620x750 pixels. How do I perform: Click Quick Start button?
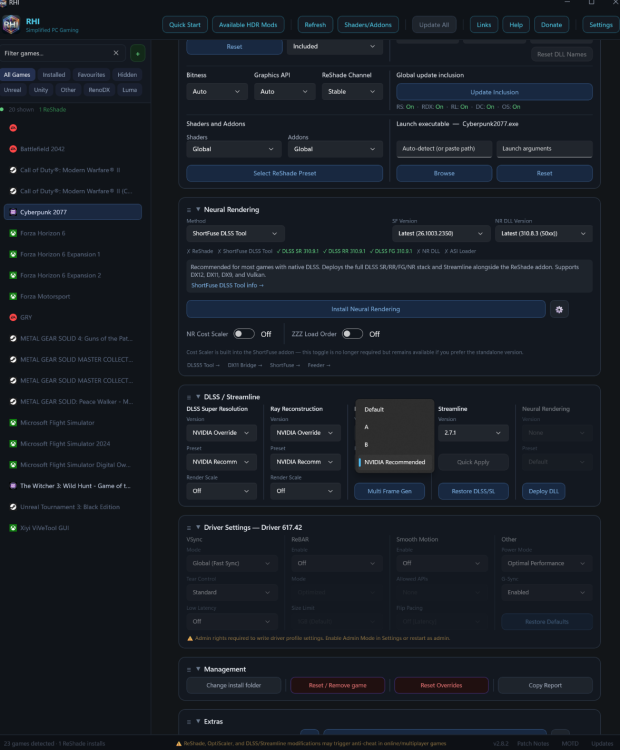pos(185,25)
